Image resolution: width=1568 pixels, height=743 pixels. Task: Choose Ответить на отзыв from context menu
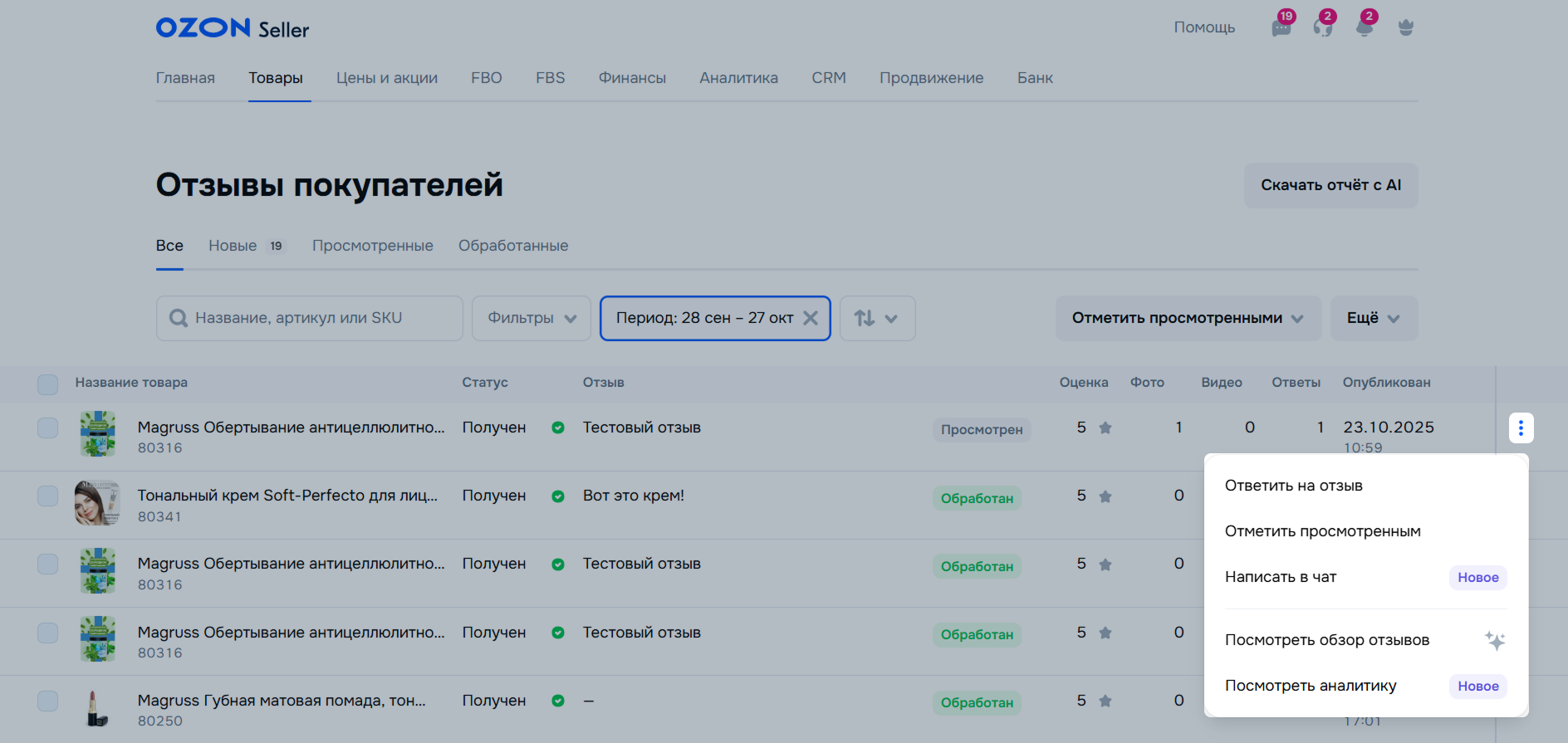click(x=1293, y=486)
